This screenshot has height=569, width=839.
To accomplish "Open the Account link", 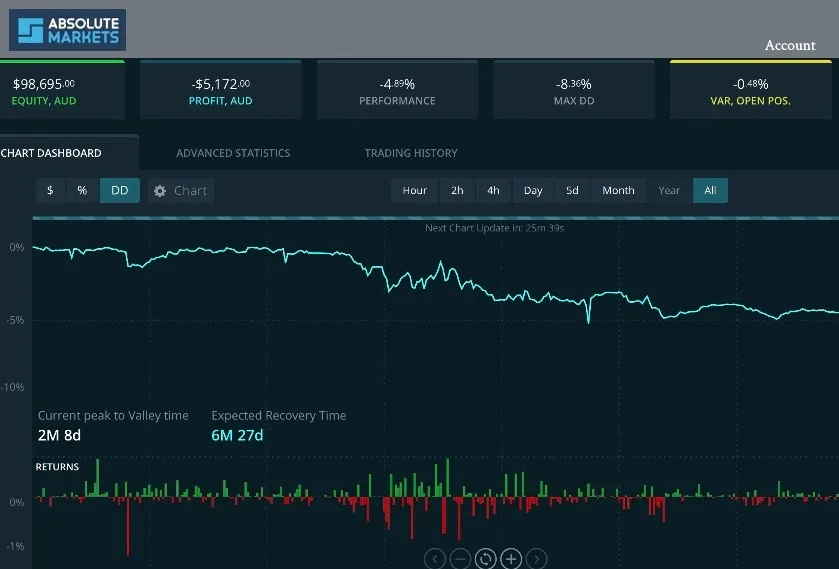I will 790,45.
